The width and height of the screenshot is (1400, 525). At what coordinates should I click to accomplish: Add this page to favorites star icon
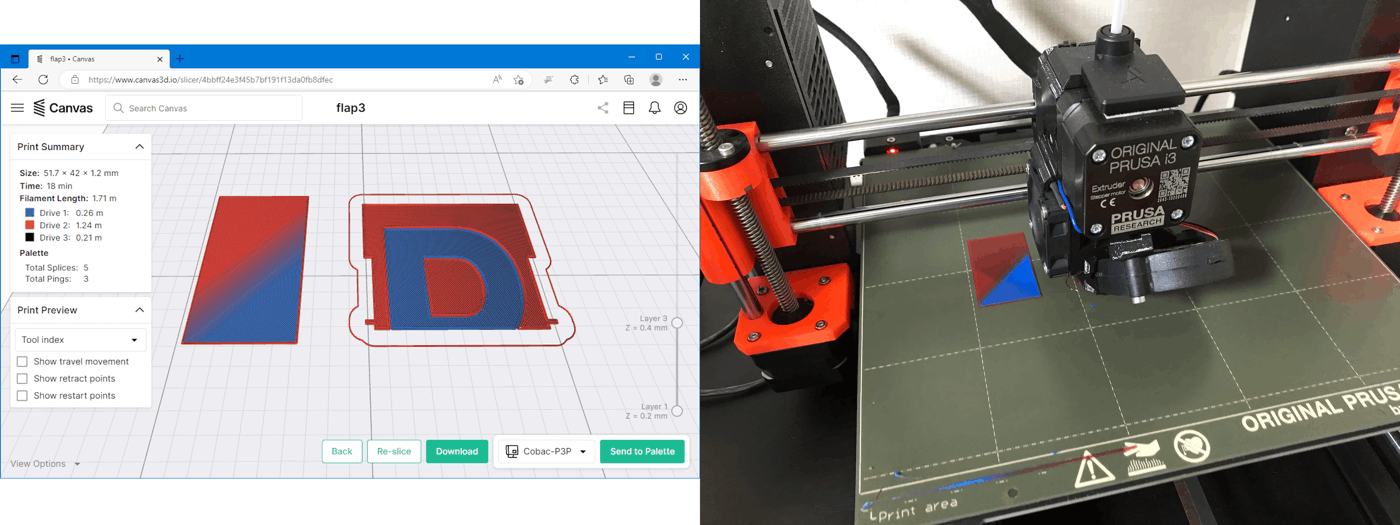pyautogui.click(x=518, y=80)
